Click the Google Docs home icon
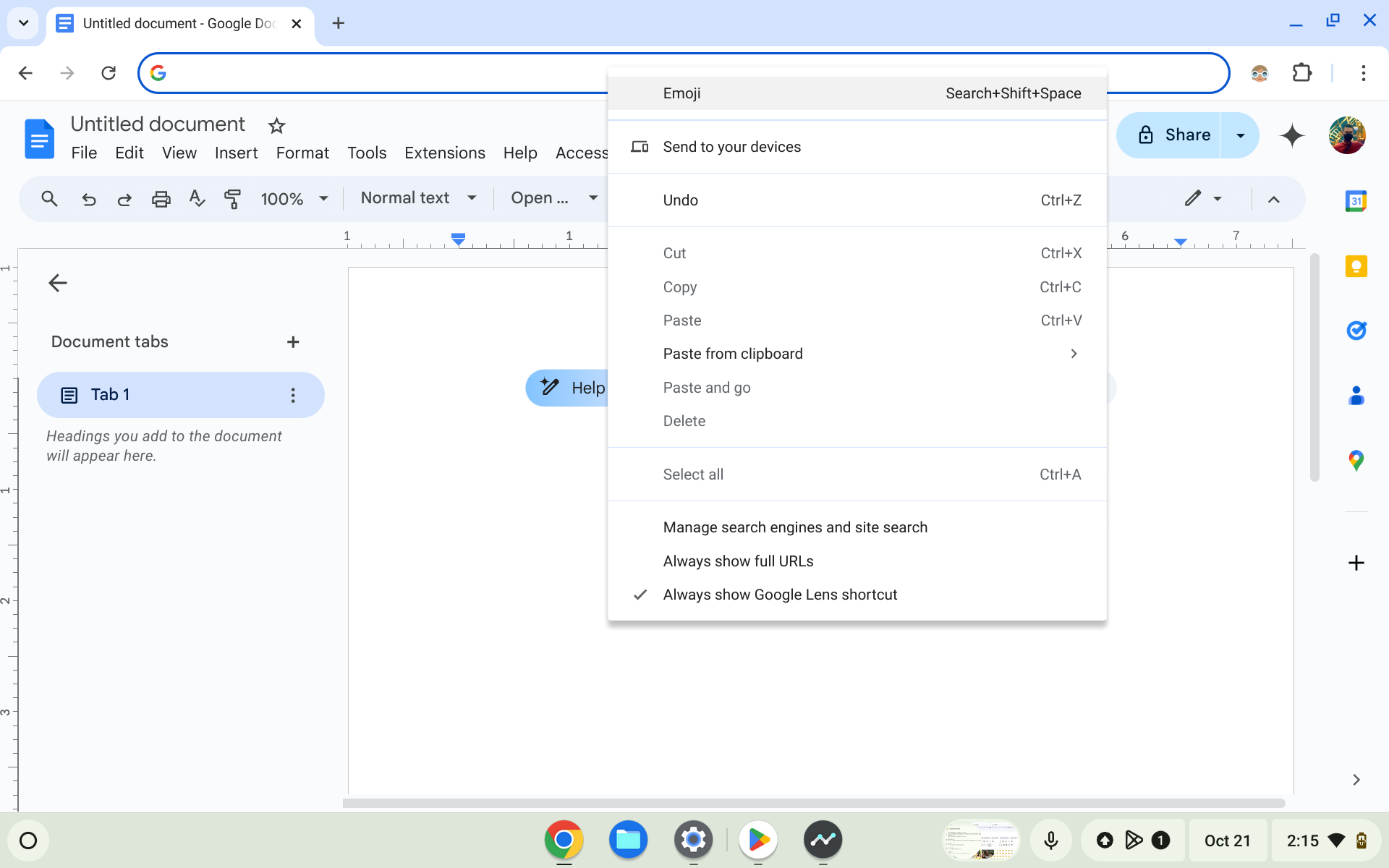This screenshot has width=1389, height=868. (39, 138)
